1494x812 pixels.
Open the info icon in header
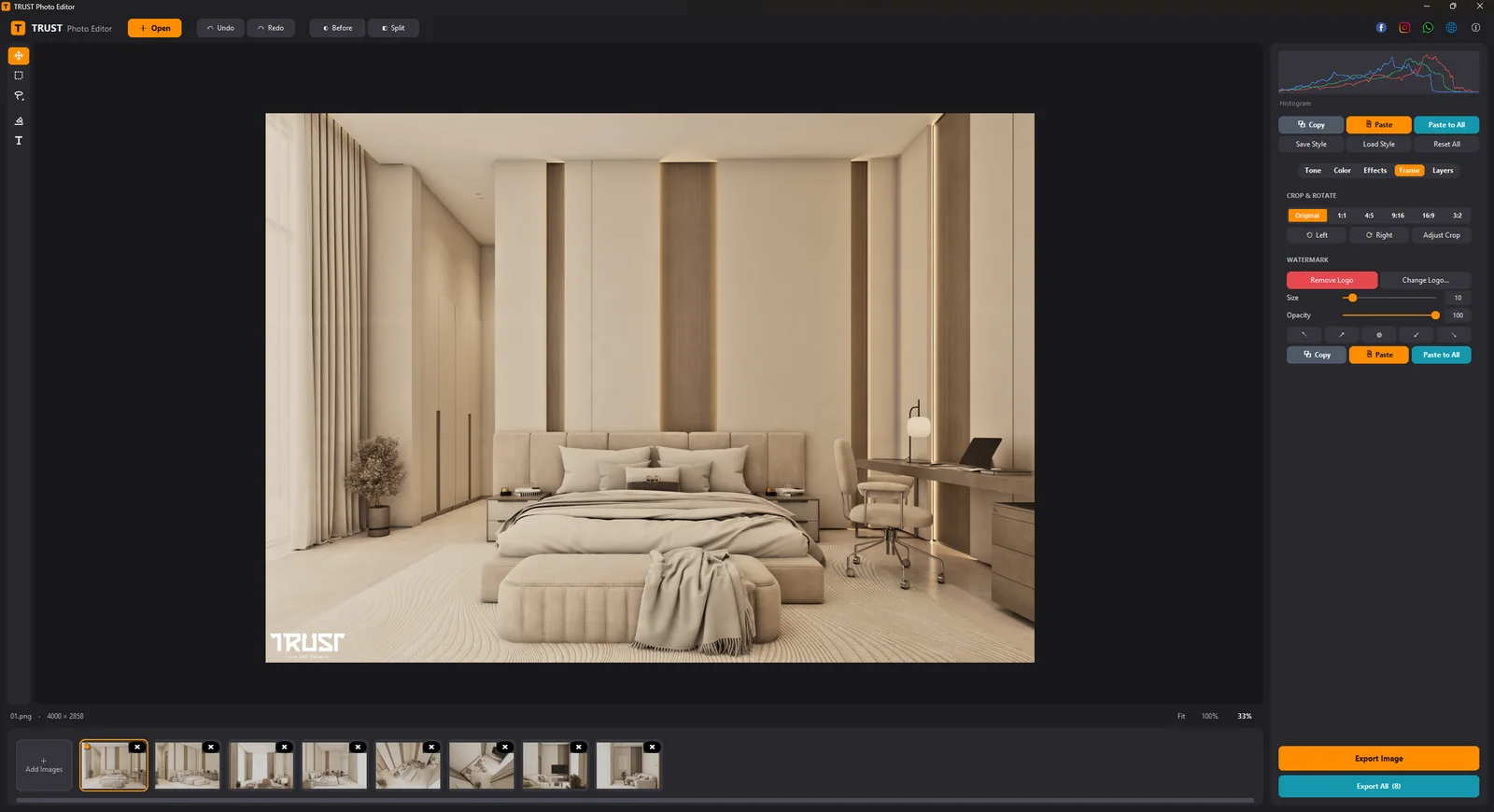1475,28
